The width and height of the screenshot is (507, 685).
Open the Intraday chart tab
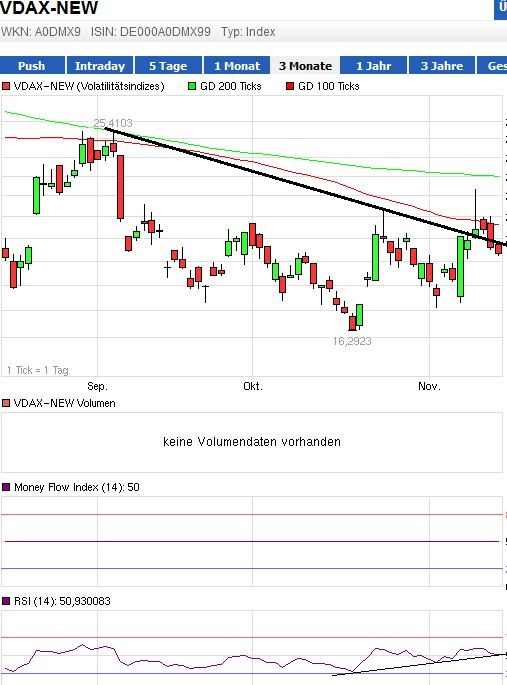[x=100, y=66]
